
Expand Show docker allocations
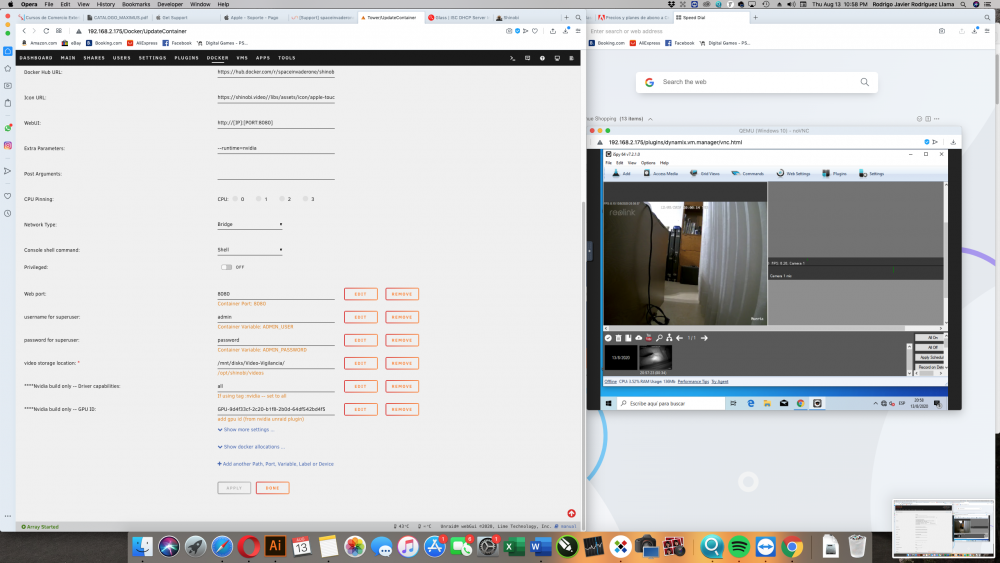[x=251, y=447]
